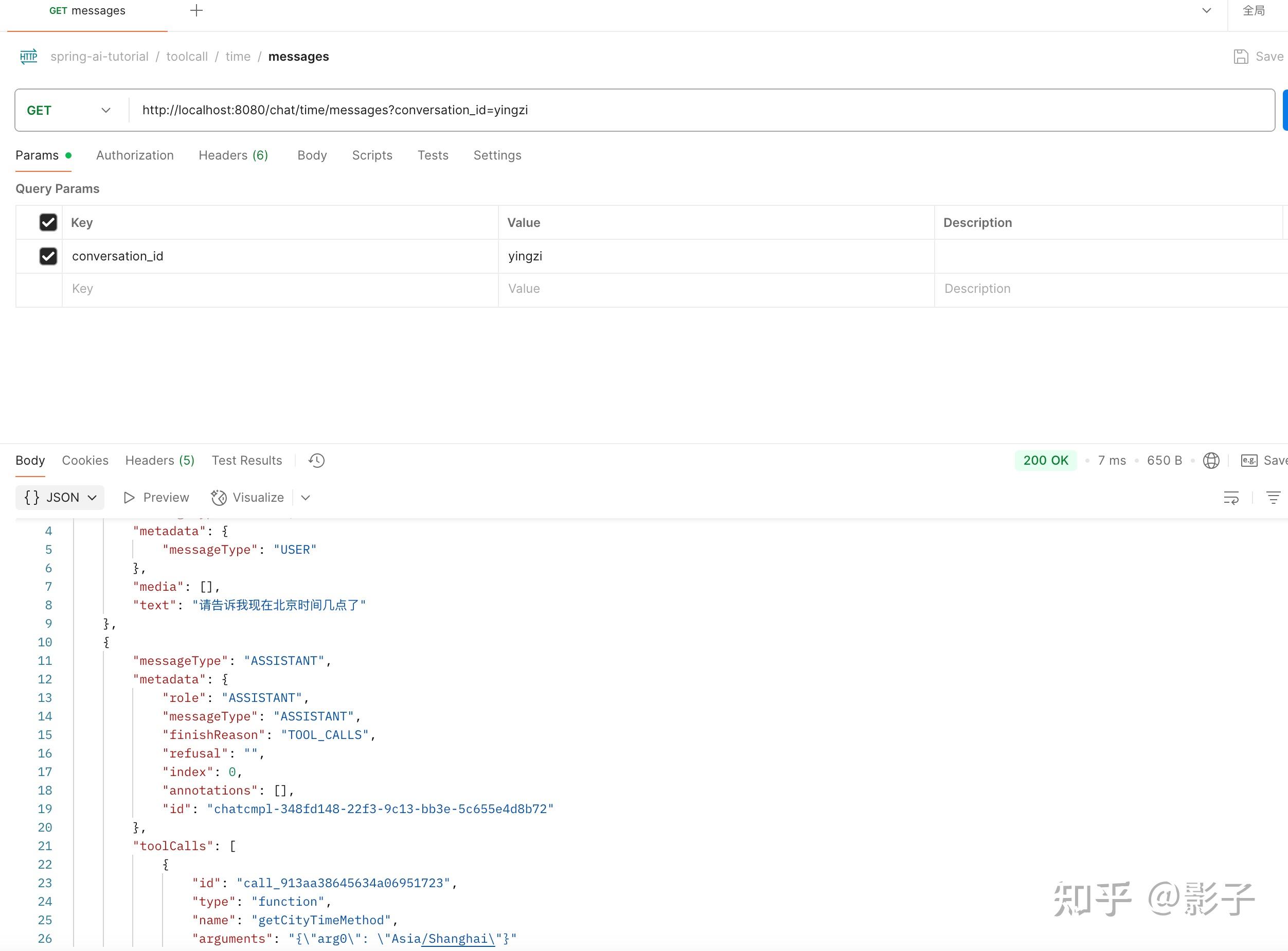This screenshot has height=951, width=1288.
Task: Click the request URL input field
Action: click(690, 111)
